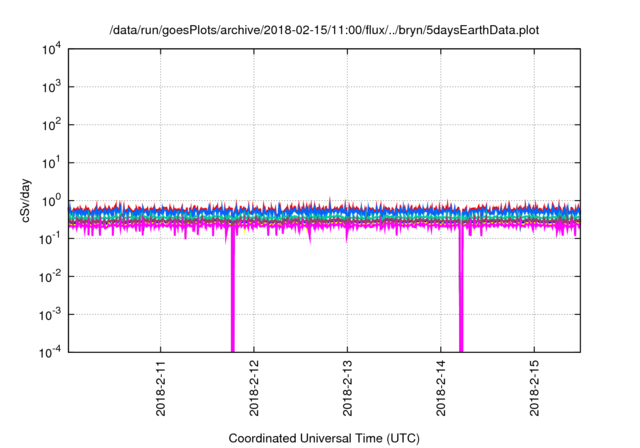The height and width of the screenshot is (448, 640).
Task: Click the 10^3 y-axis tick label
Action: click(51, 87)
